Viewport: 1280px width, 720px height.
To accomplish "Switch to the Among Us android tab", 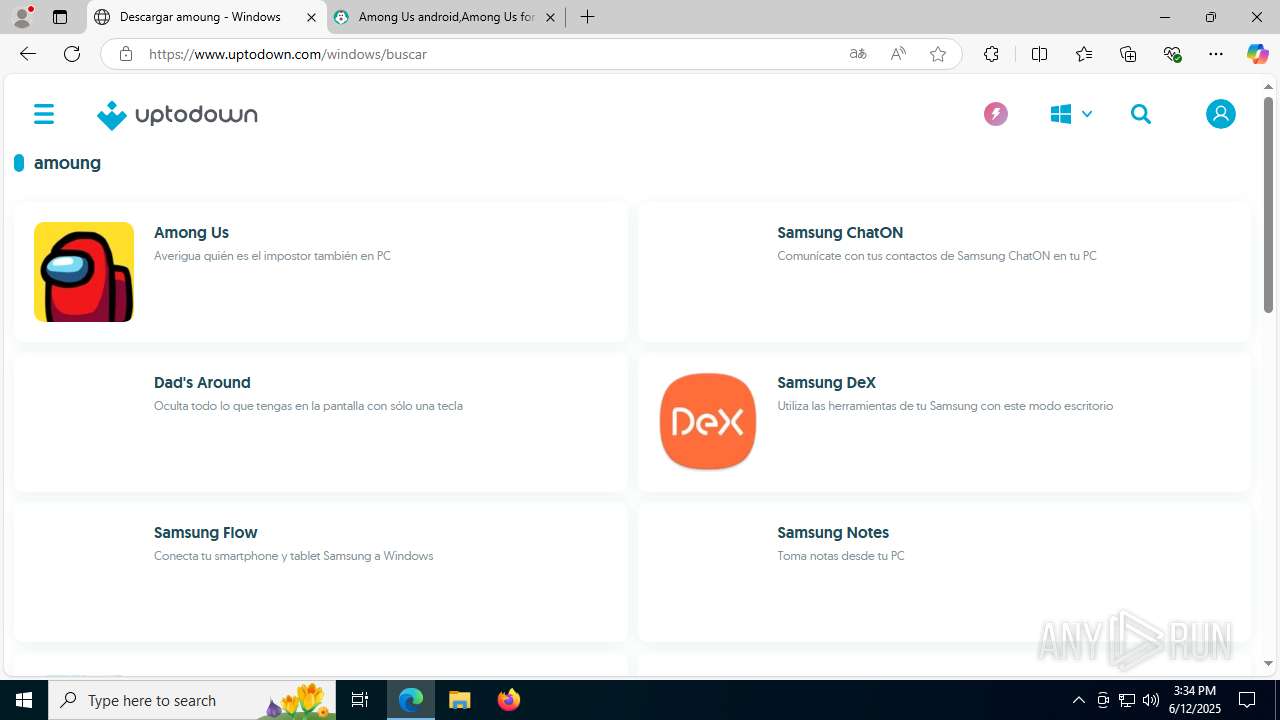I will 446,17.
